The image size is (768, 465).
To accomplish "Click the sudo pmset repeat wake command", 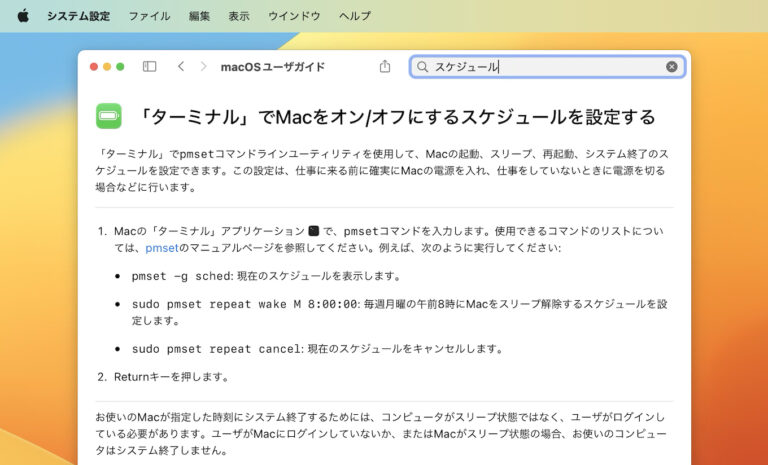I will (245, 304).
